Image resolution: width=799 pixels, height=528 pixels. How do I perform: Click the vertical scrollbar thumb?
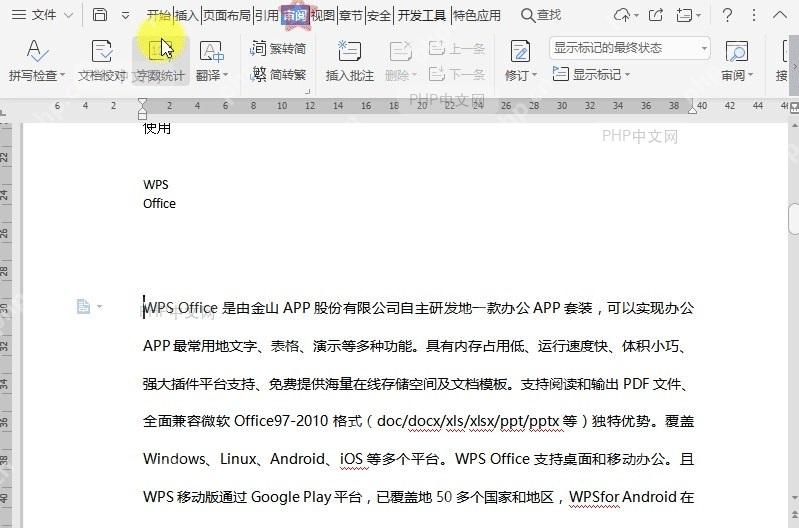[x=793, y=219]
